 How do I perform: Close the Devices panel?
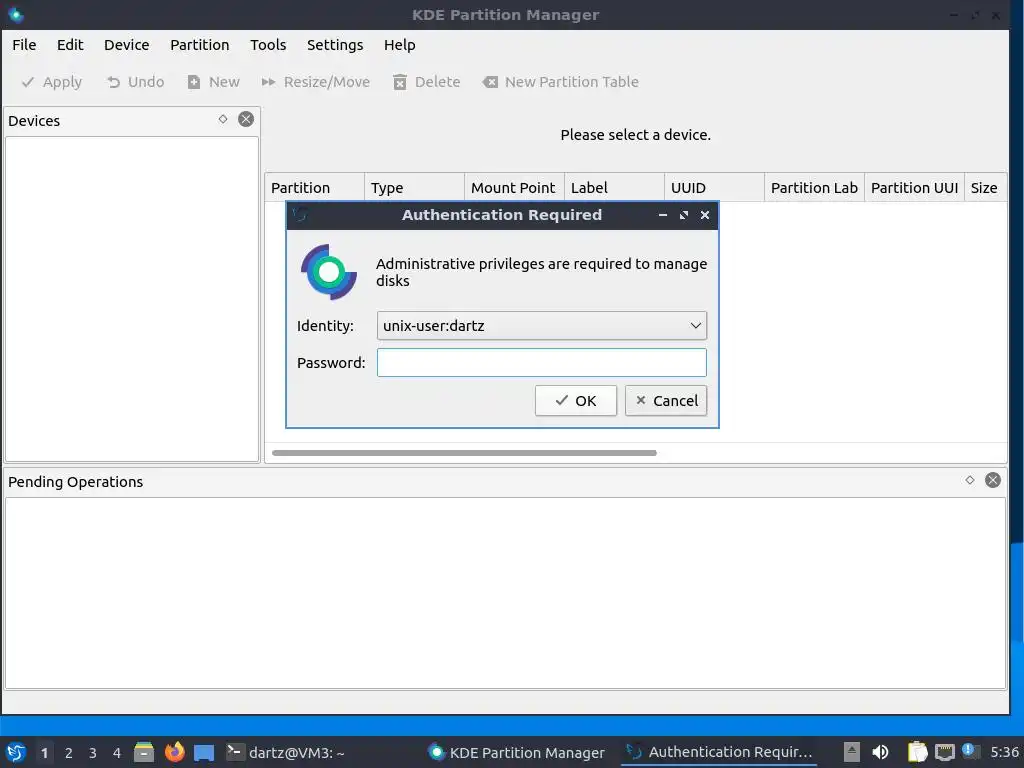[x=246, y=120]
